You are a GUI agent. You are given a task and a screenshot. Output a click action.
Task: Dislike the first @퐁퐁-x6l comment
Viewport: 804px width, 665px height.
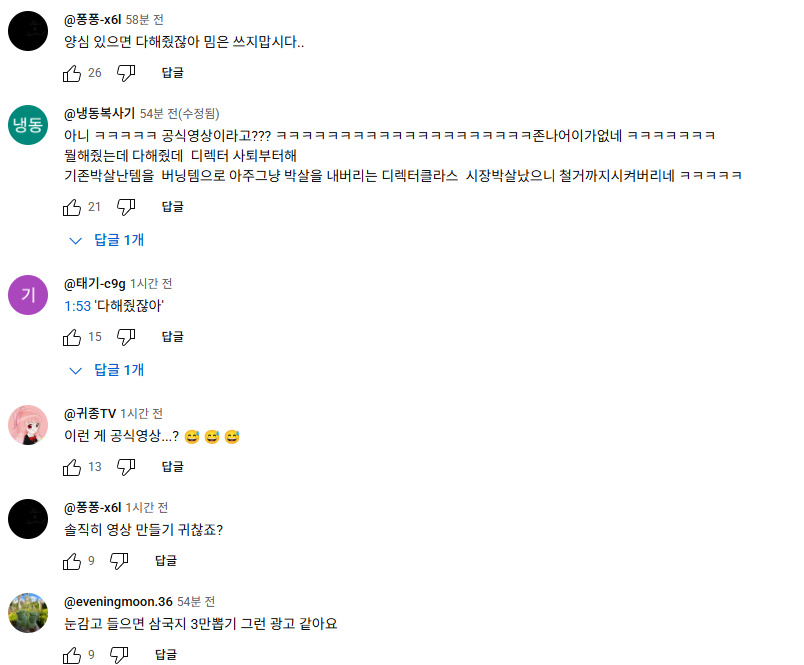coord(126,73)
